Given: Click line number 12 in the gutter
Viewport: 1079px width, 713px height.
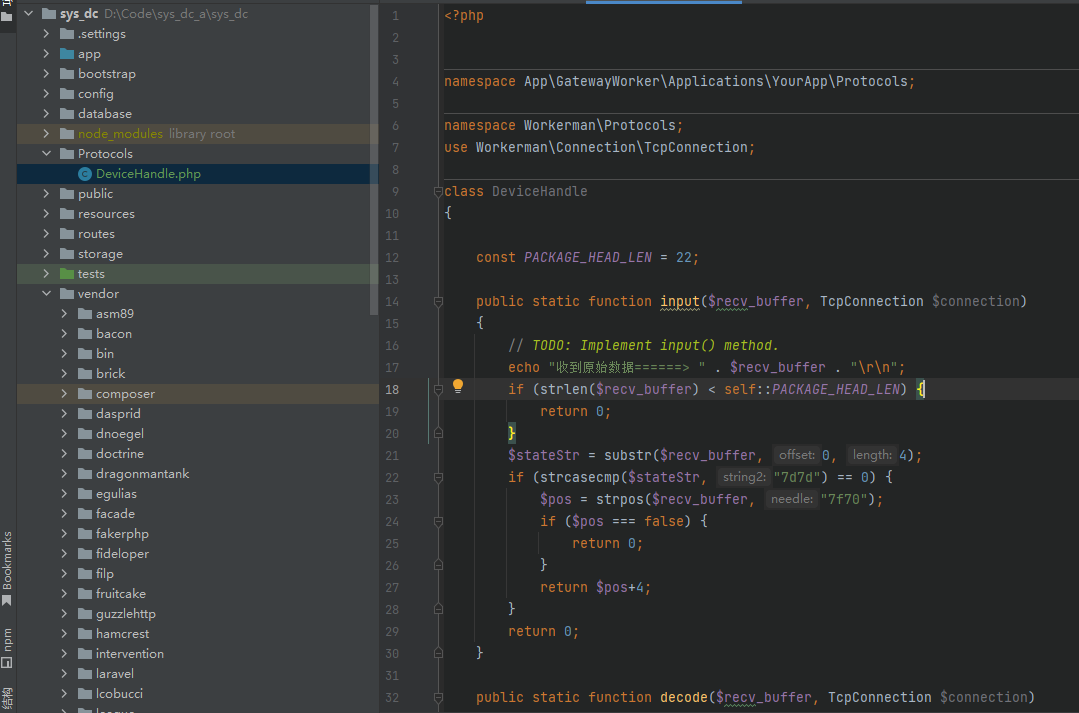Looking at the screenshot, I should pyautogui.click(x=392, y=257).
